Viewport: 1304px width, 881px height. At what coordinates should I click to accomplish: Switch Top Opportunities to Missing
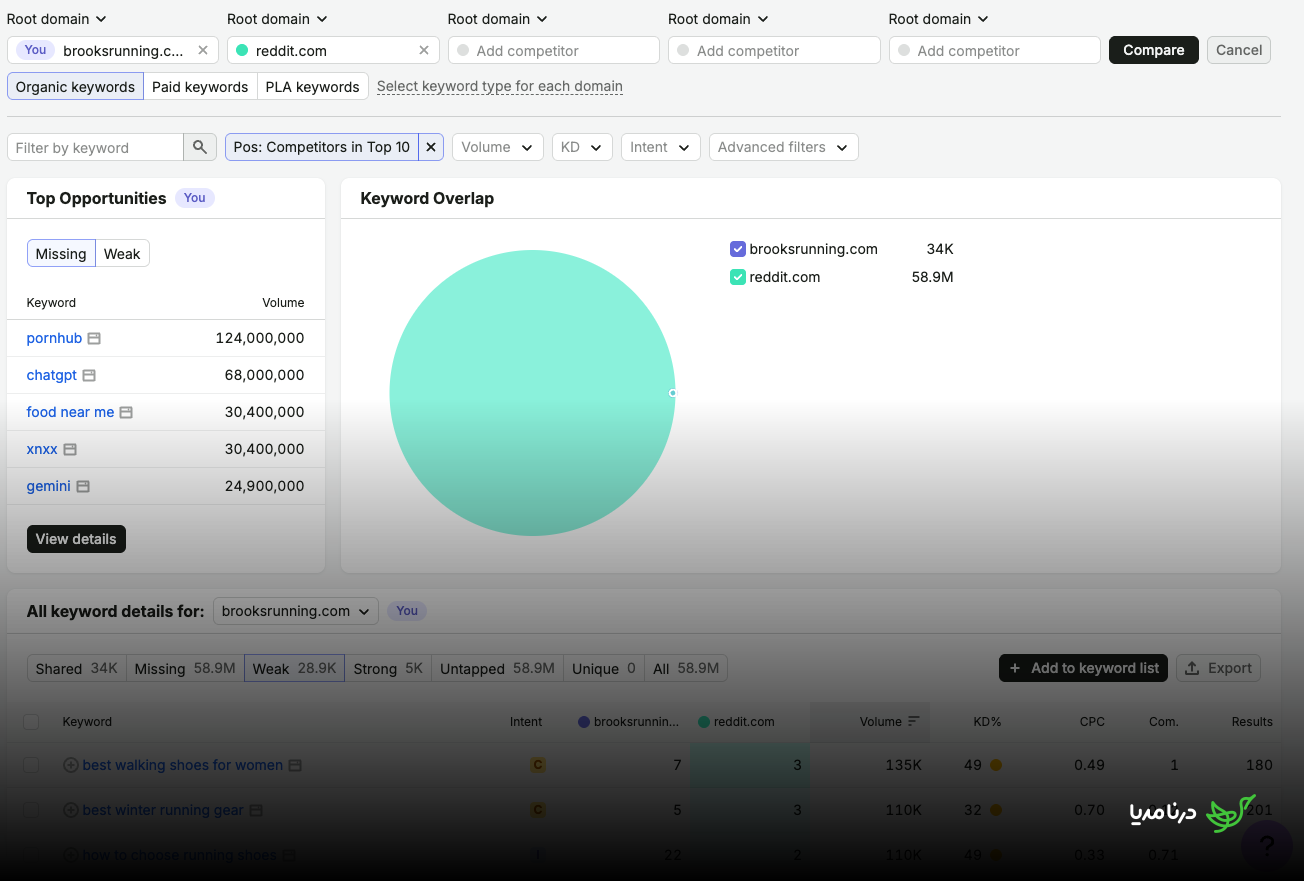61,254
